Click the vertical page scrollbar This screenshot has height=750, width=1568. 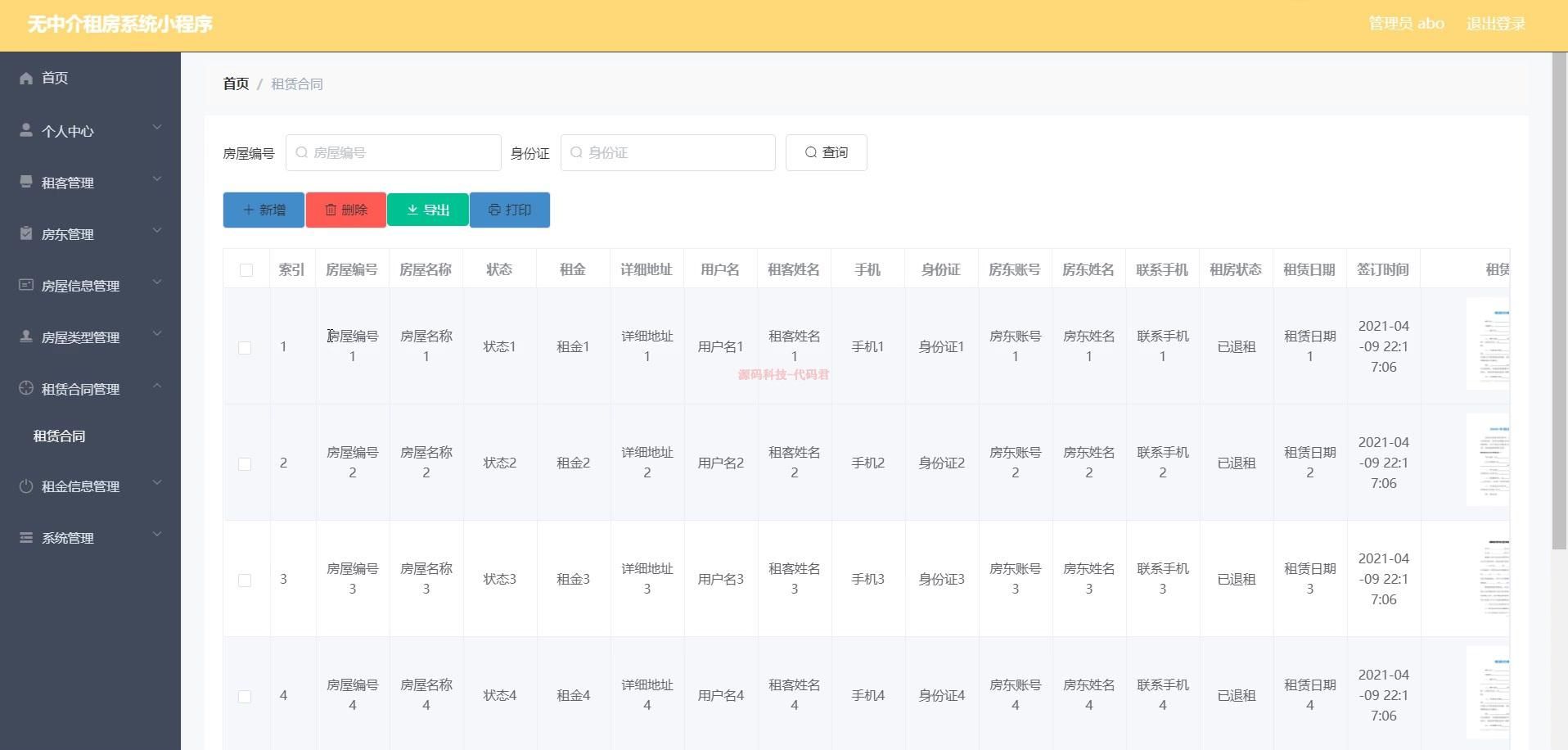pyautogui.click(x=1560, y=301)
